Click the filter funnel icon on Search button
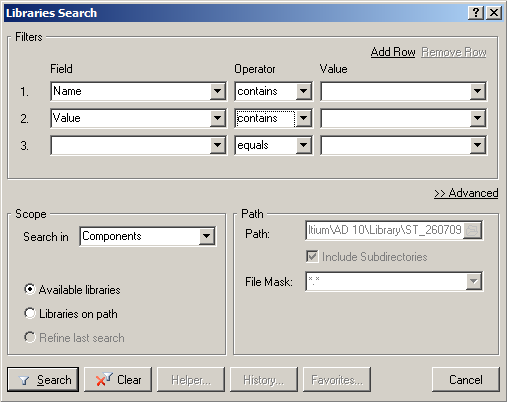 tap(24, 380)
